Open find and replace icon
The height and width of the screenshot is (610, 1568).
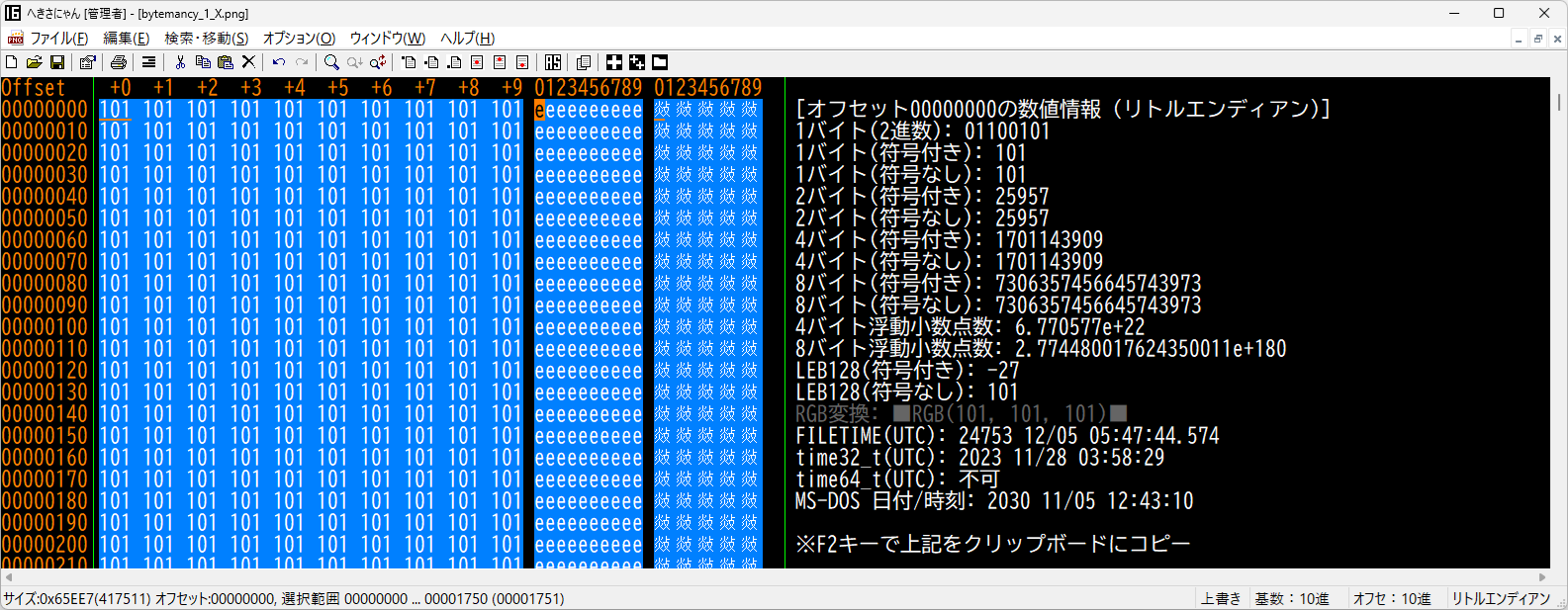pos(378,62)
